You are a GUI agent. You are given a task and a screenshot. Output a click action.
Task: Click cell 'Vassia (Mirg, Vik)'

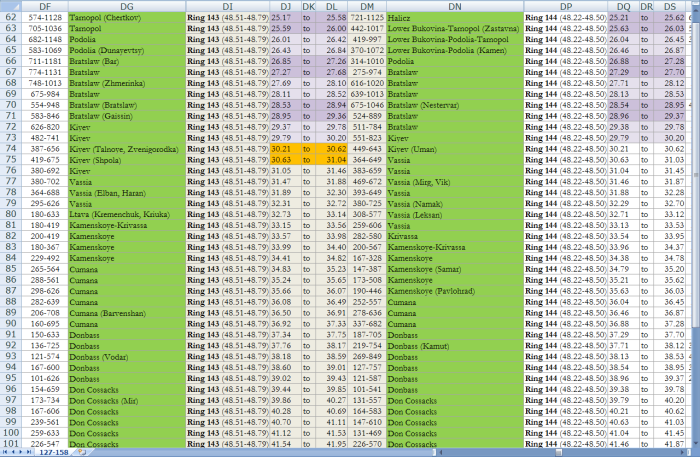455,182
